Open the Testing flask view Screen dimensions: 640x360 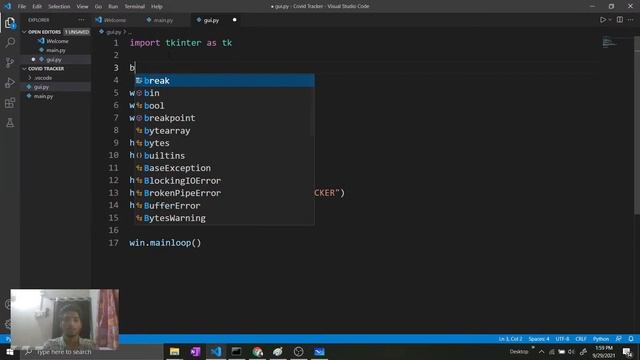(x=10, y=122)
